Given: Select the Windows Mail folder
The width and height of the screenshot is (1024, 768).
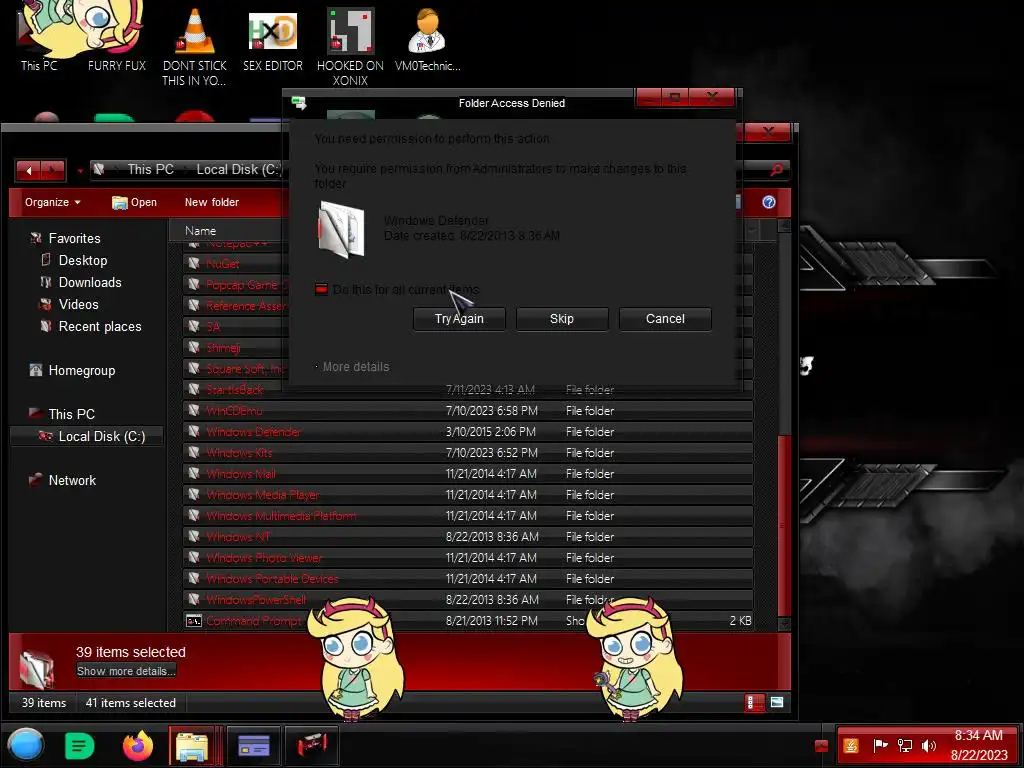Looking at the screenshot, I should (468, 473).
